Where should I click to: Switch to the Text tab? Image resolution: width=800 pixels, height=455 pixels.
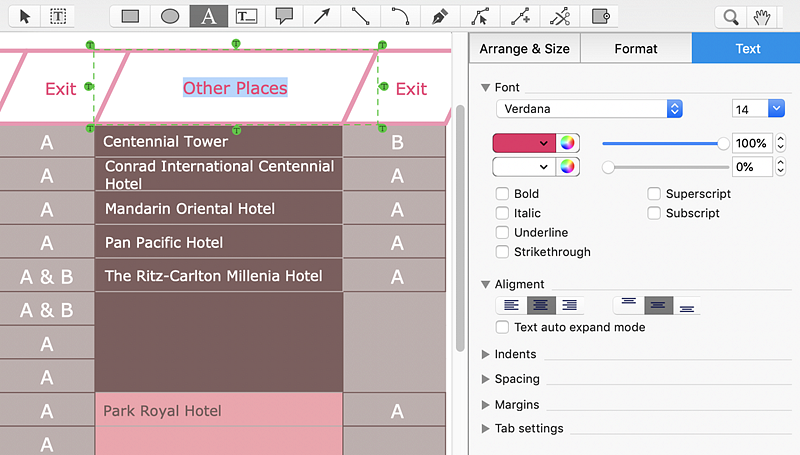747,48
